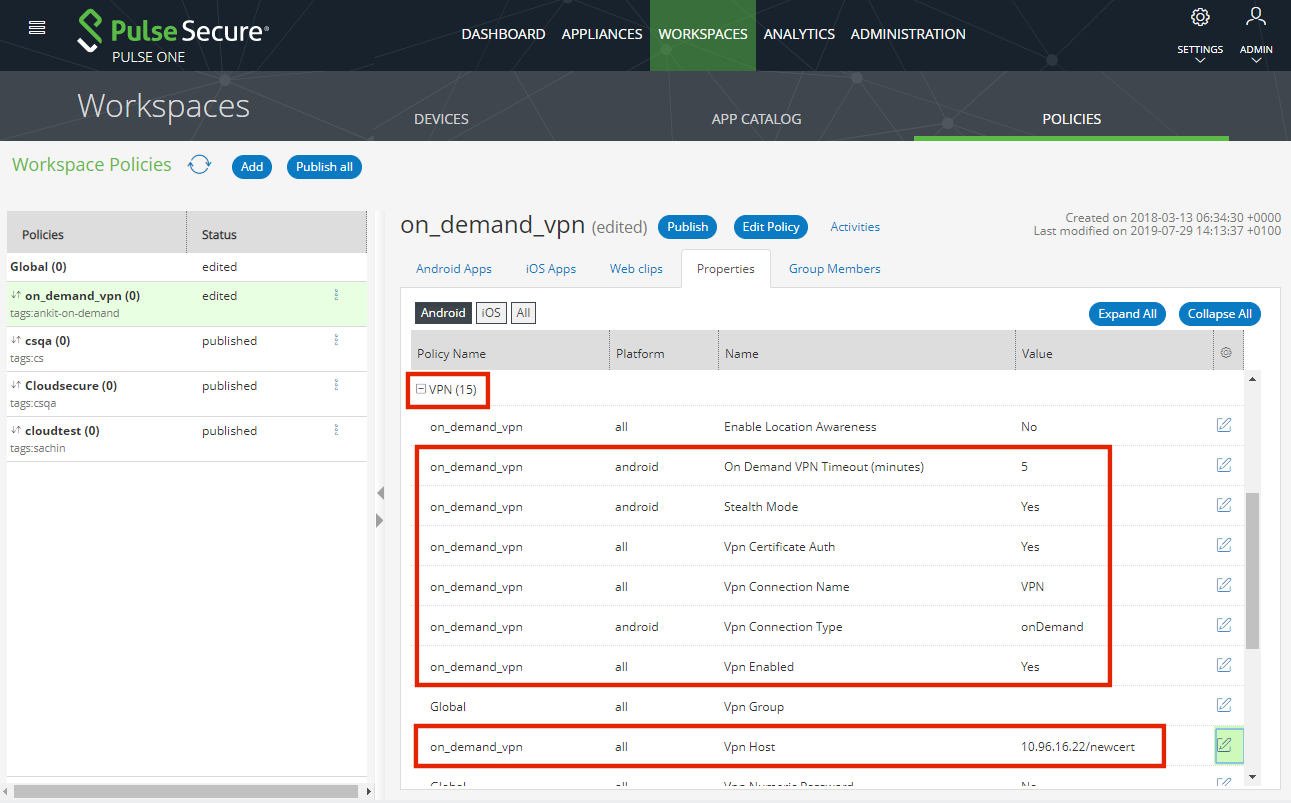Screen dimensions: 1291x803
Task: Go to the Analytics menu
Action: [799, 34]
